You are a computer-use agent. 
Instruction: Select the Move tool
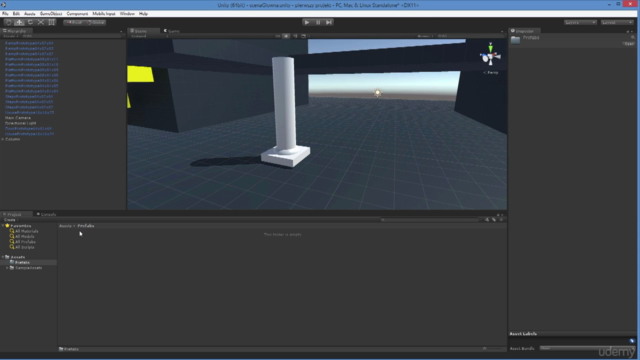[x=20, y=22]
